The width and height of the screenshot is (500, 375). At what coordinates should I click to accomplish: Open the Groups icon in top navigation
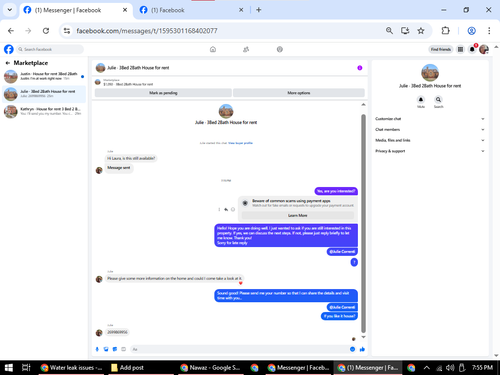pos(280,49)
